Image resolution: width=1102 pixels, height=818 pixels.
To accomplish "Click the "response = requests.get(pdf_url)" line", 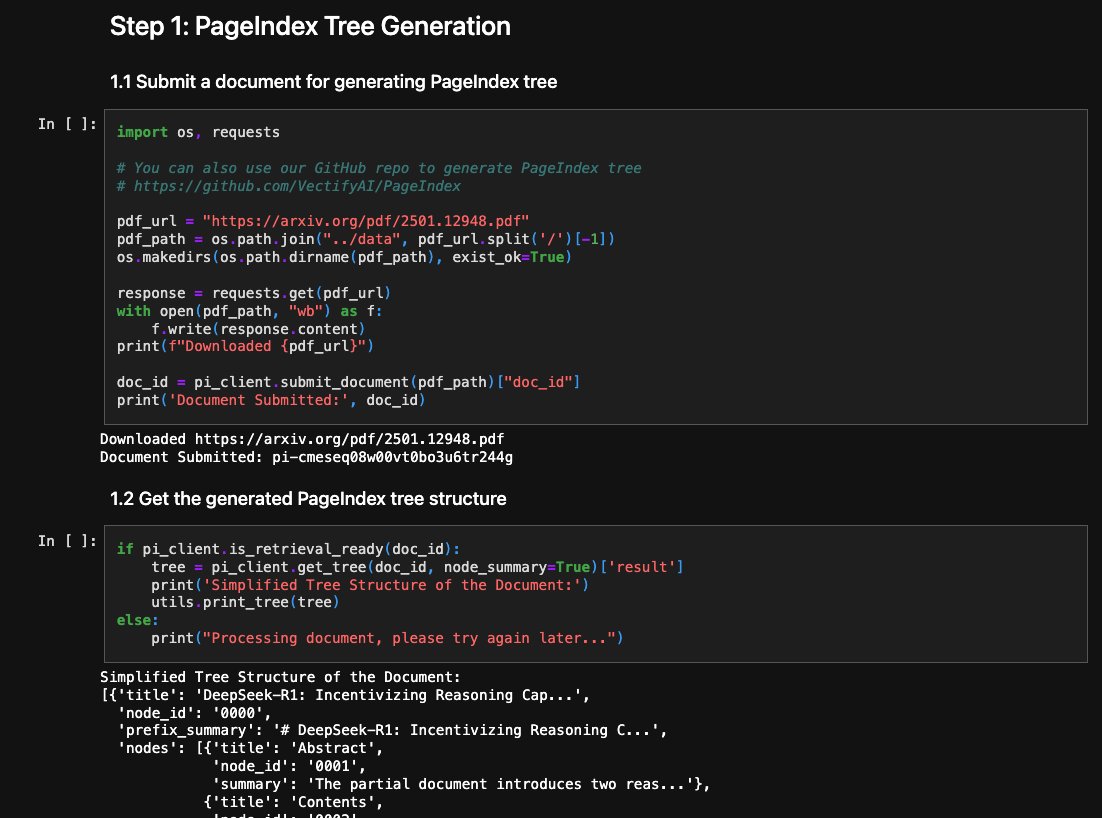I will (x=253, y=293).
